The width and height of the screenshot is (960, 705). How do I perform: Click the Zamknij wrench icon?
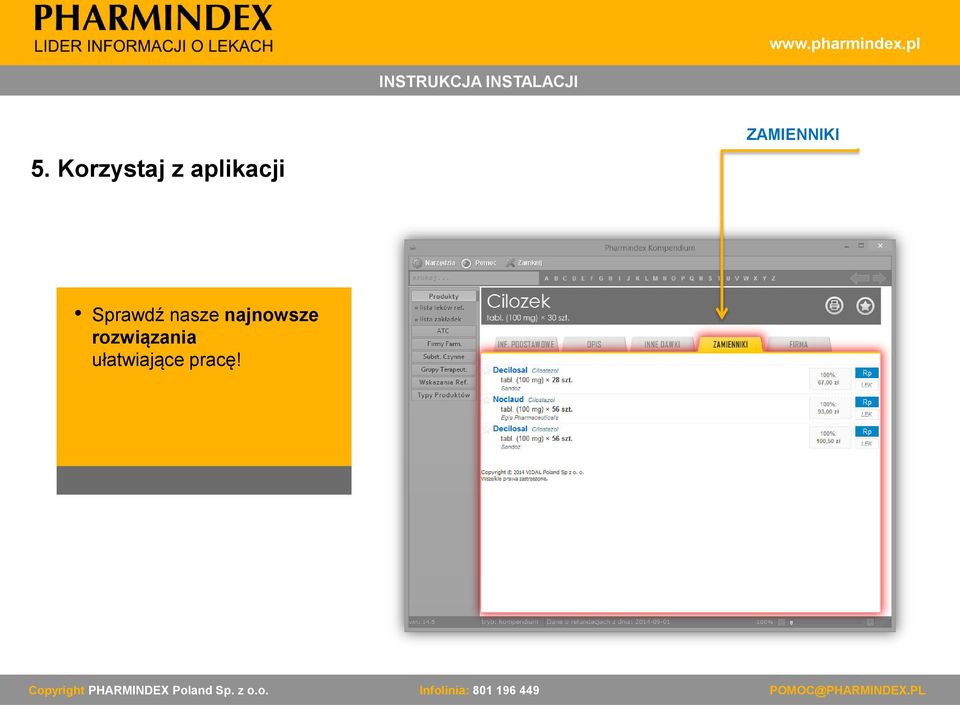(x=510, y=263)
